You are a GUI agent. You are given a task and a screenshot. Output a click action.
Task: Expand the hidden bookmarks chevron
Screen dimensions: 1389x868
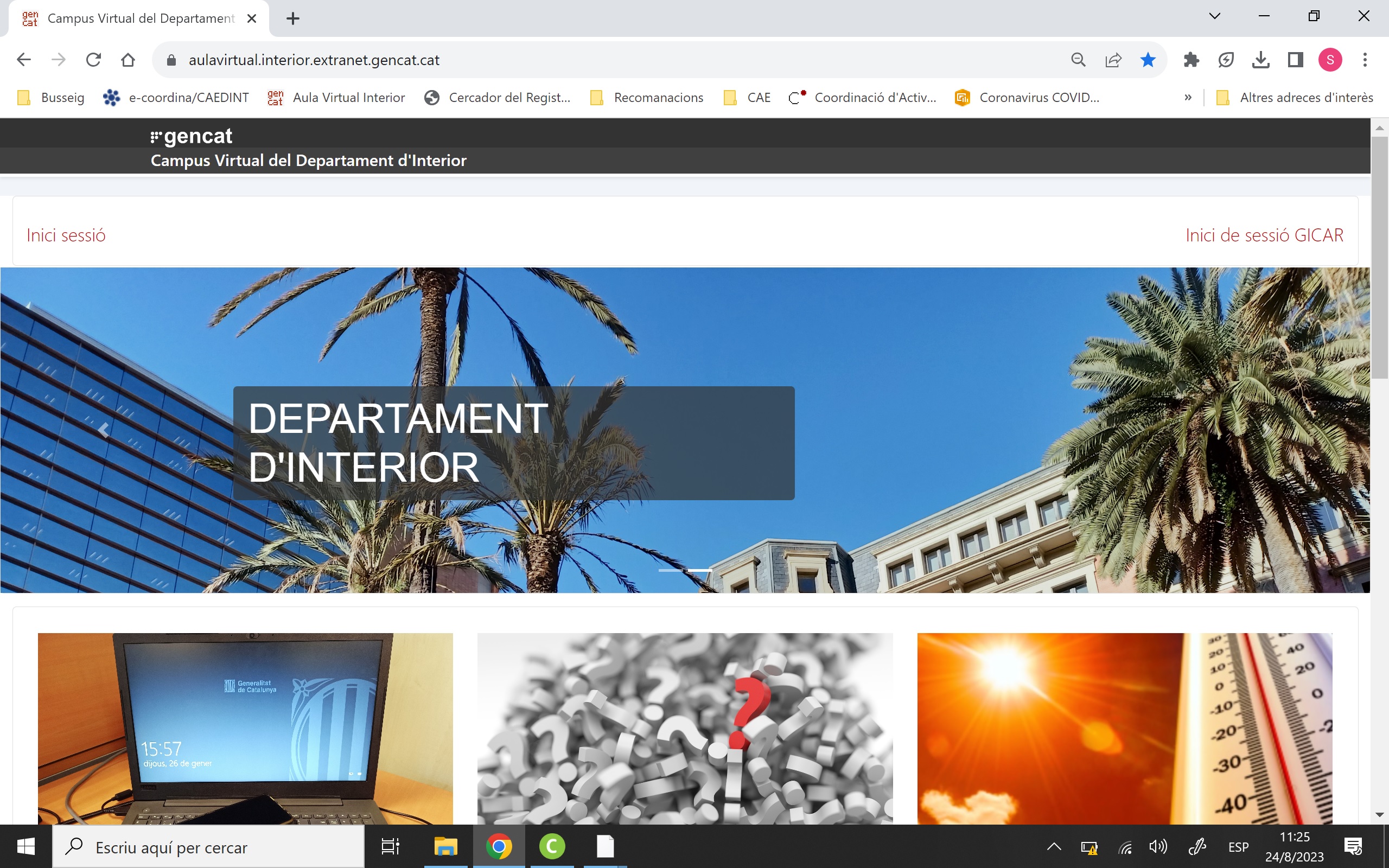[x=1188, y=98]
